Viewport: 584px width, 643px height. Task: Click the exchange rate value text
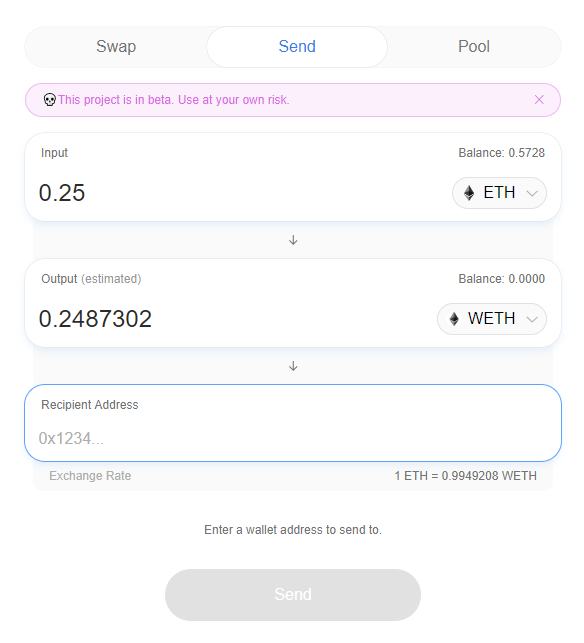pyautogui.click(x=465, y=476)
